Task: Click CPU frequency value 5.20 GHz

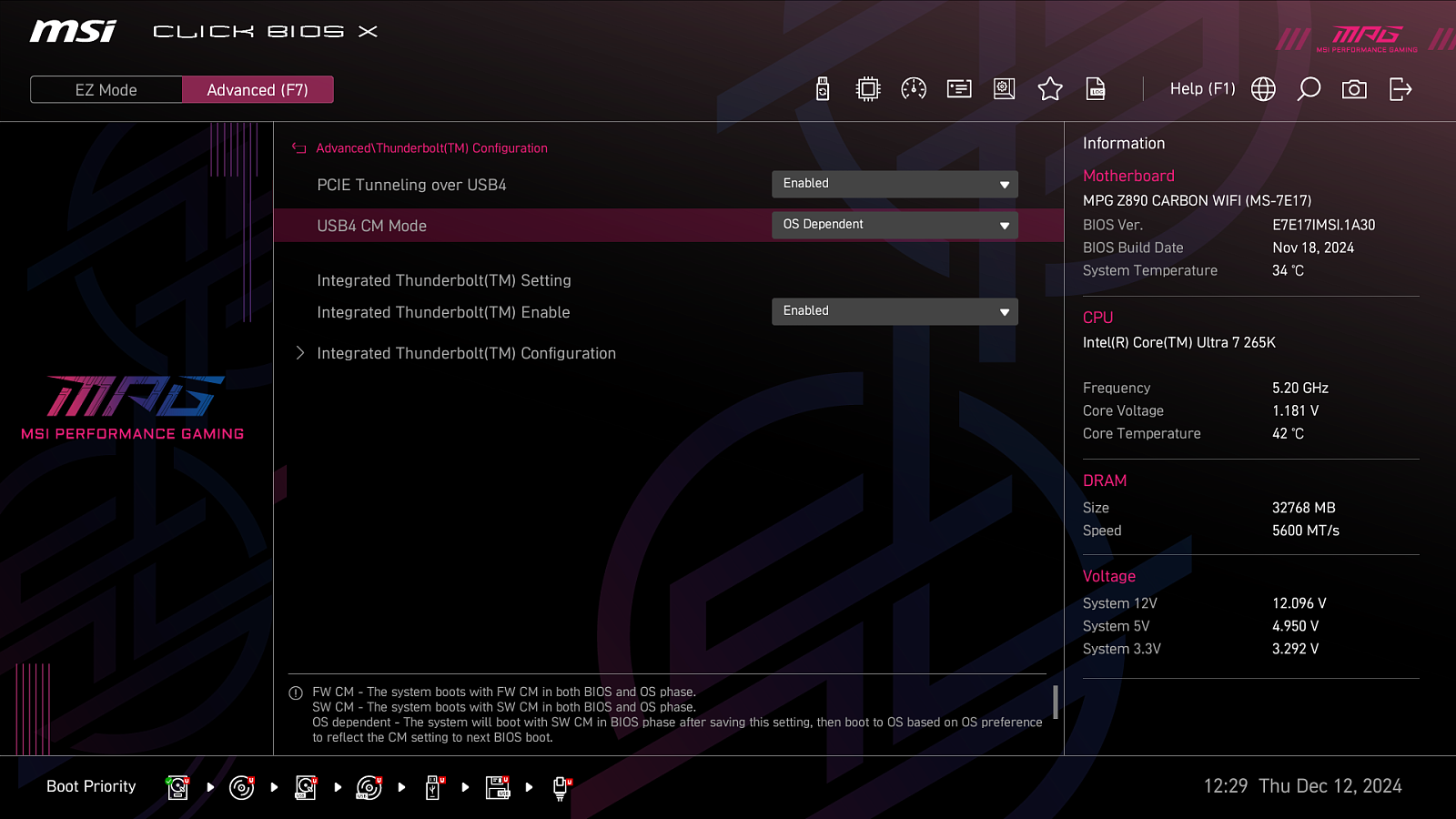Action: (1300, 388)
